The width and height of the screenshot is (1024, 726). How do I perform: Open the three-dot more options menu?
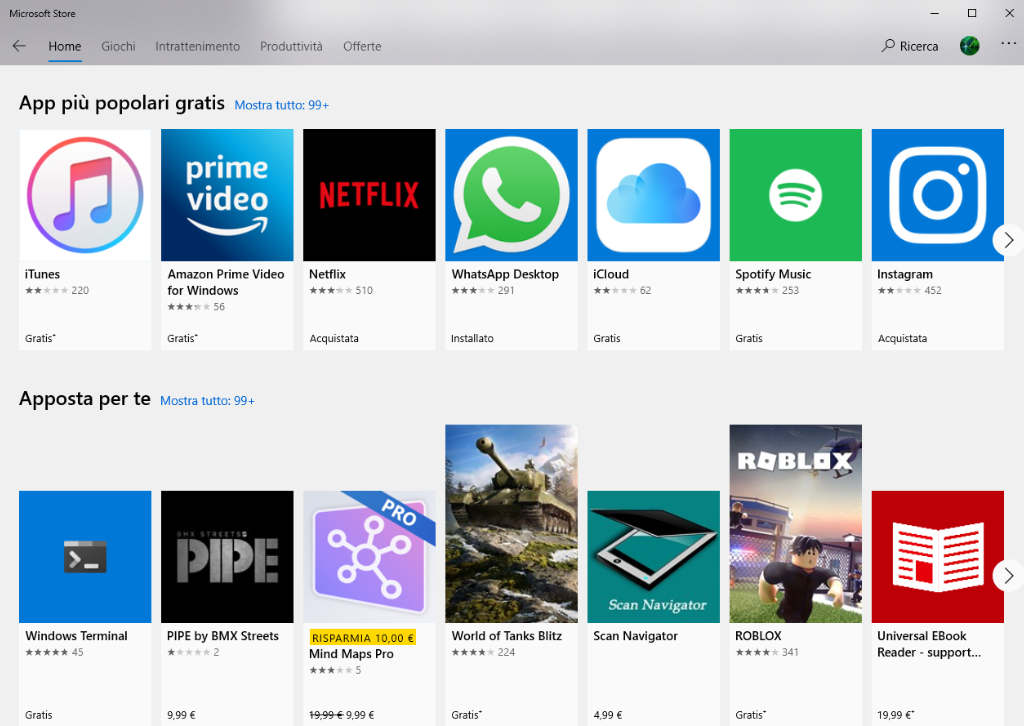[x=1008, y=44]
